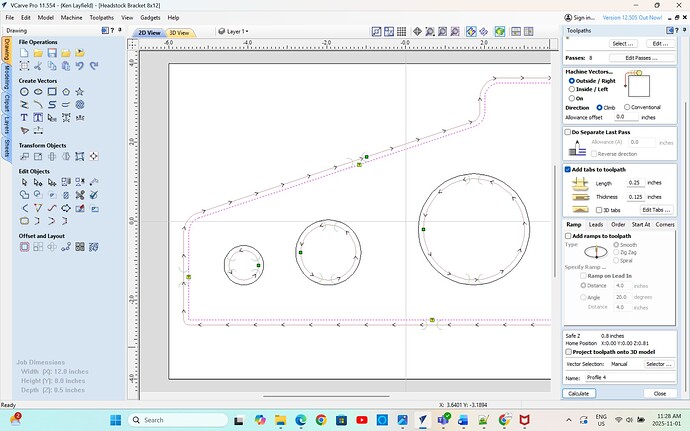Open the Array Copy icon in Offset and Layout
Screen dimensions: 690x431
tap(38, 247)
